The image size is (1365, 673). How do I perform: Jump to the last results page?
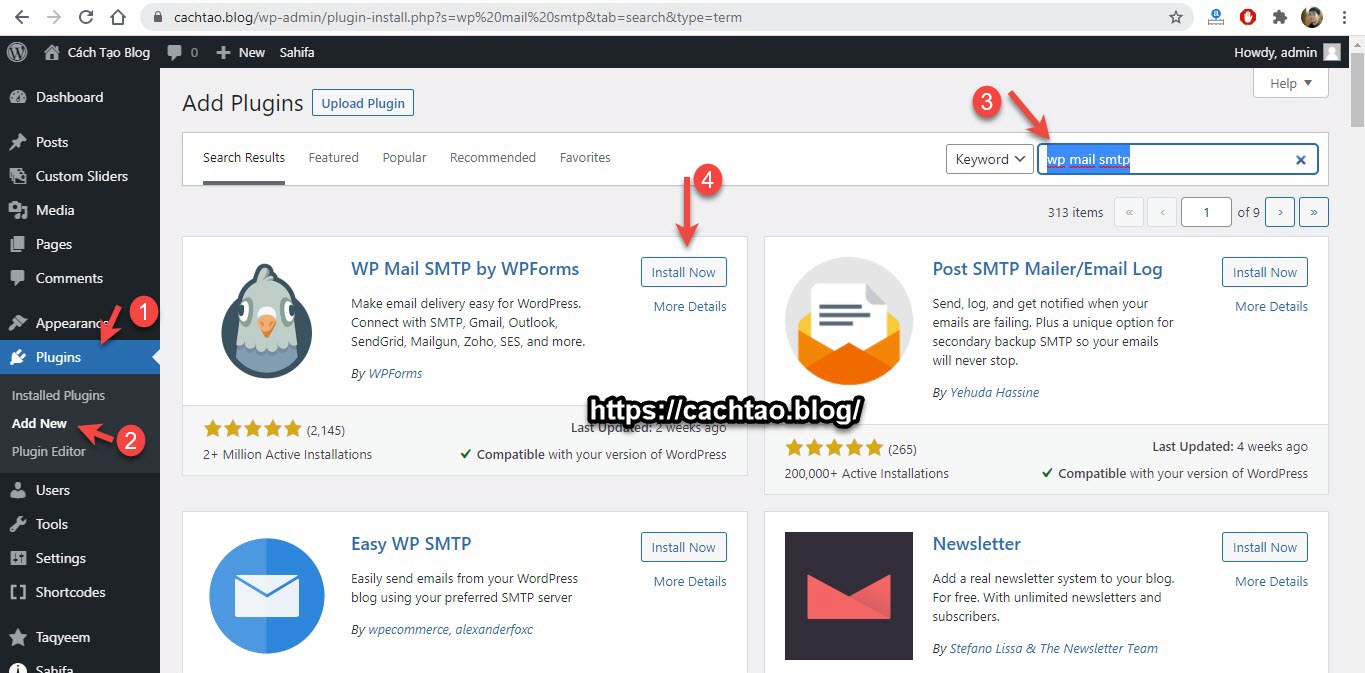coord(1314,212)
